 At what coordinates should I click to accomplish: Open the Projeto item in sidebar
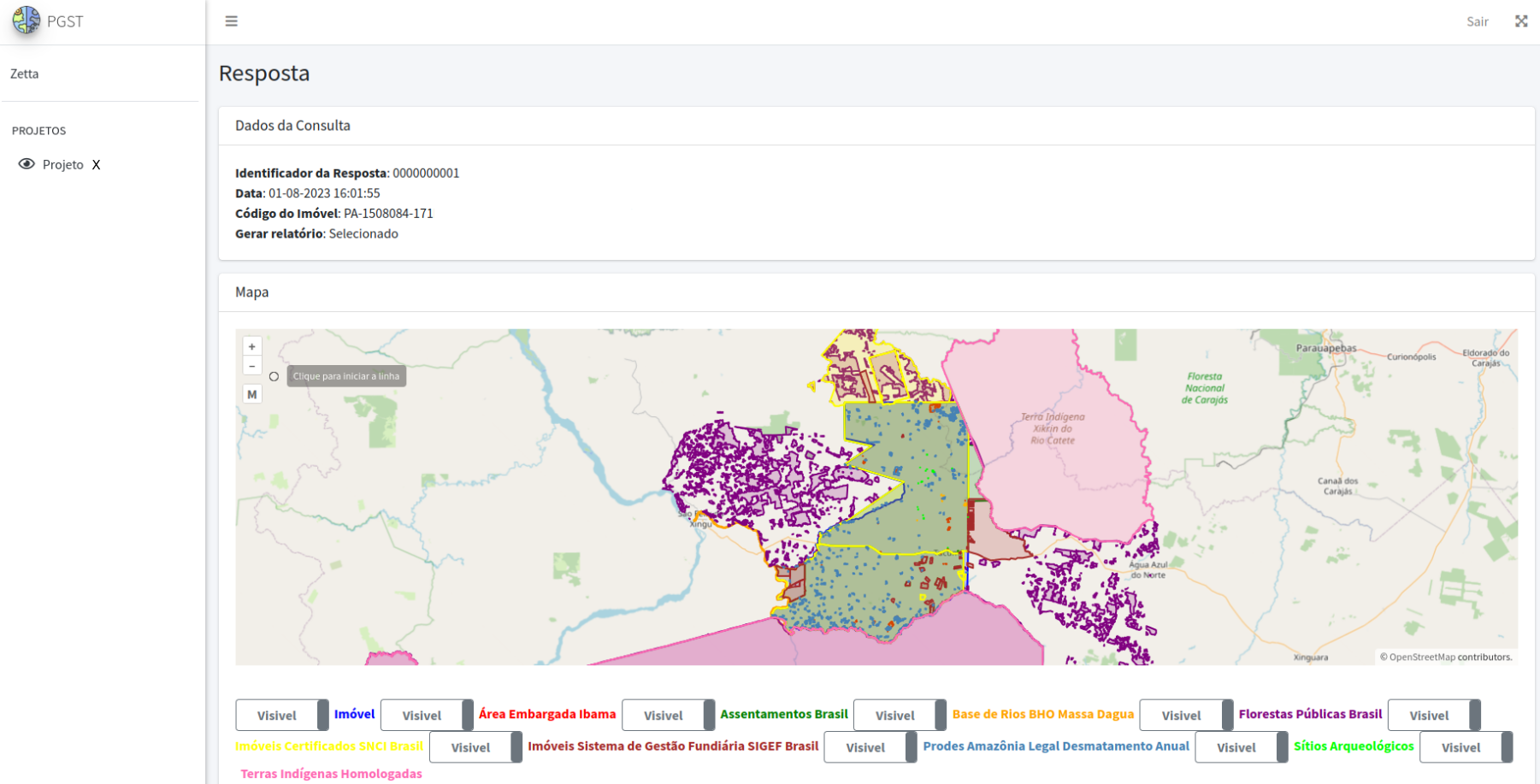(x=62, y=165)
